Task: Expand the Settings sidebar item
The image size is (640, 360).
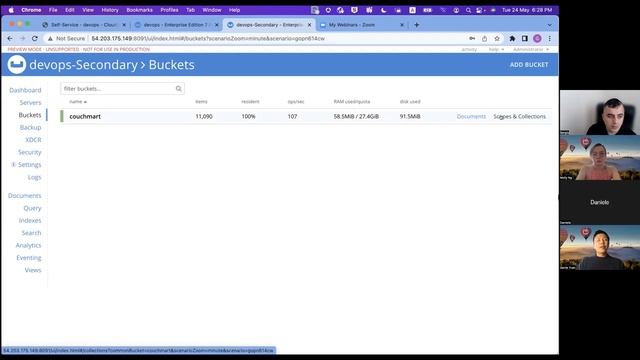Action: pos(13,164)
